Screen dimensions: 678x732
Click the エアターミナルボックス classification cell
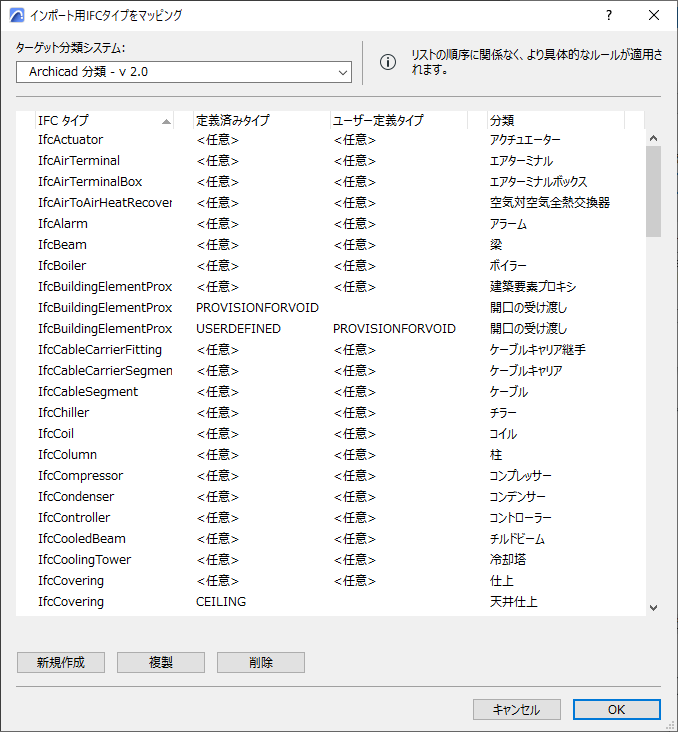coord(538,182)
